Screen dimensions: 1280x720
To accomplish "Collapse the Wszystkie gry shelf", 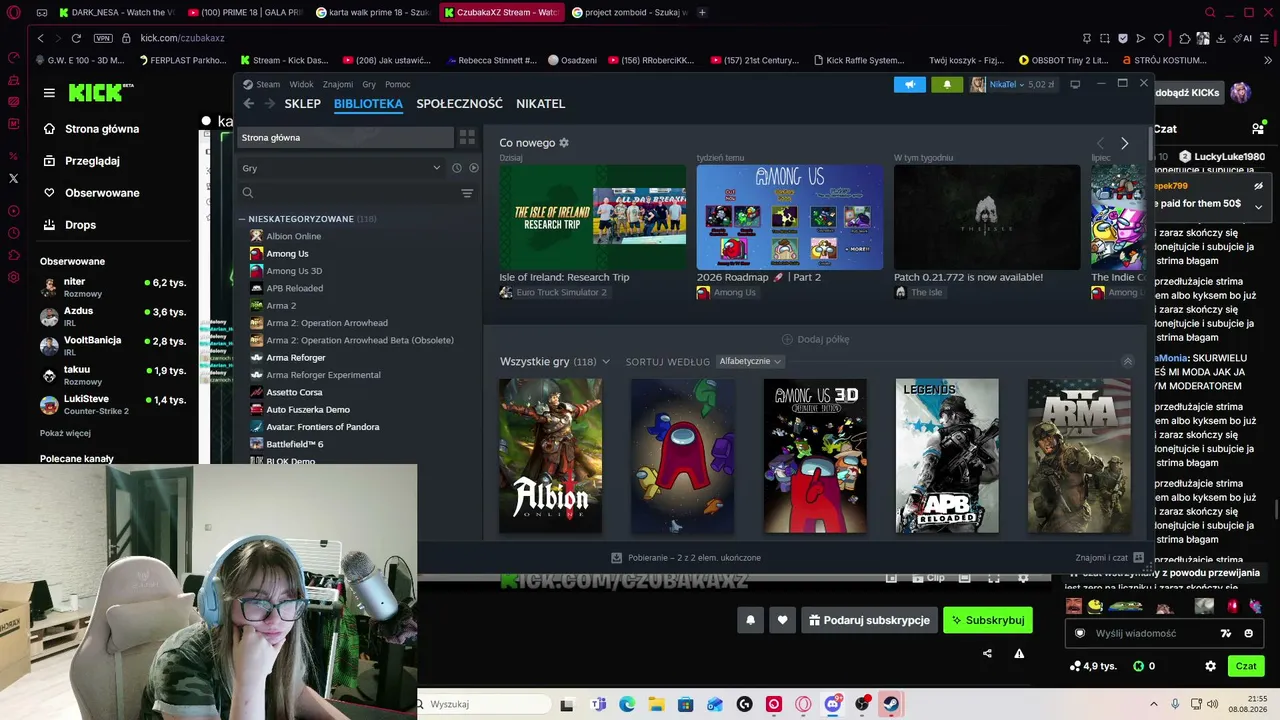I will pyautogui.click(x=1127, y=361).
